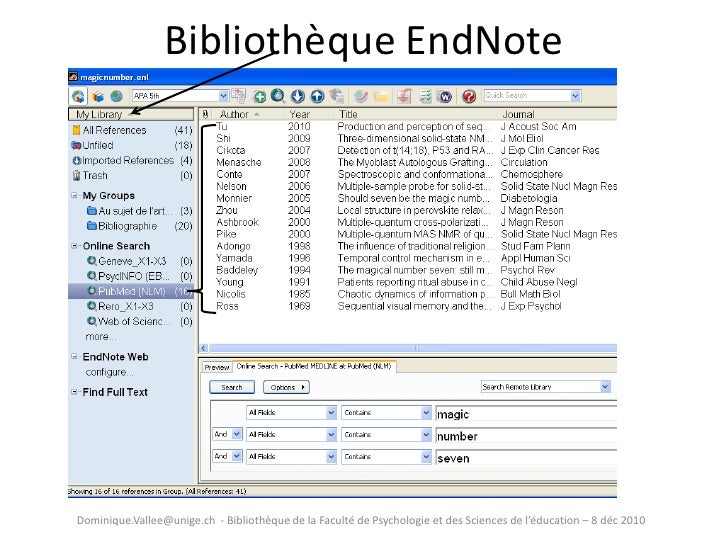Screen dimensions: 728x546
Task: Click search field containing number
Action: click(x=526, y=436)
